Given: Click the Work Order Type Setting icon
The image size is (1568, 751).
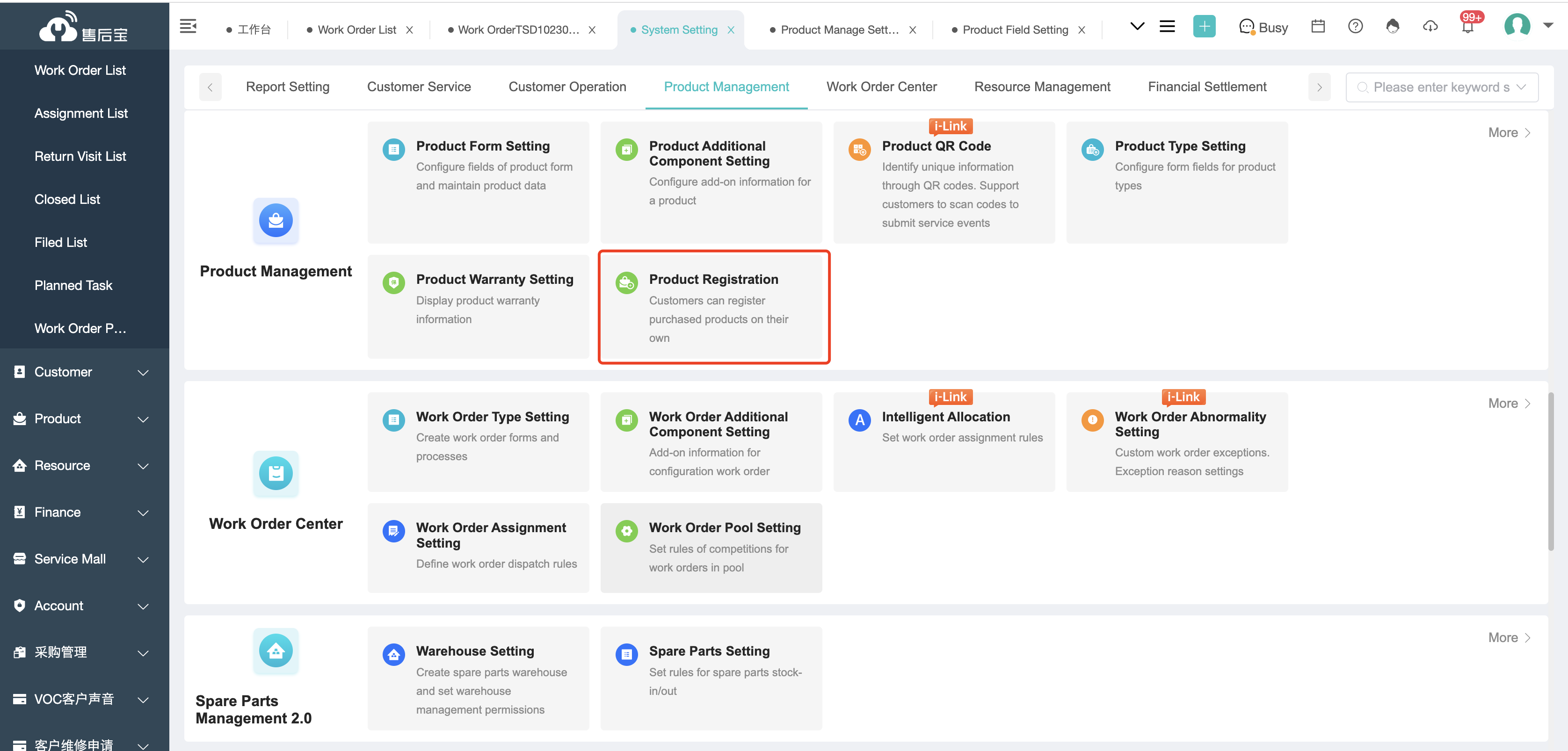Looking at the screenshot, I should coord(393,420).
